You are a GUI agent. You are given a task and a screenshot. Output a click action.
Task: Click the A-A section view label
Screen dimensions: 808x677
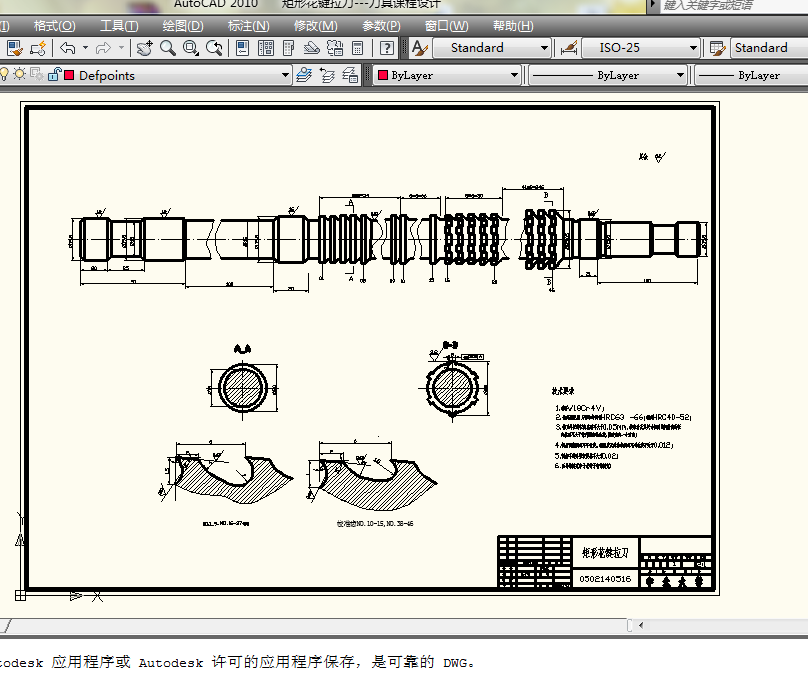coord(242,349)
